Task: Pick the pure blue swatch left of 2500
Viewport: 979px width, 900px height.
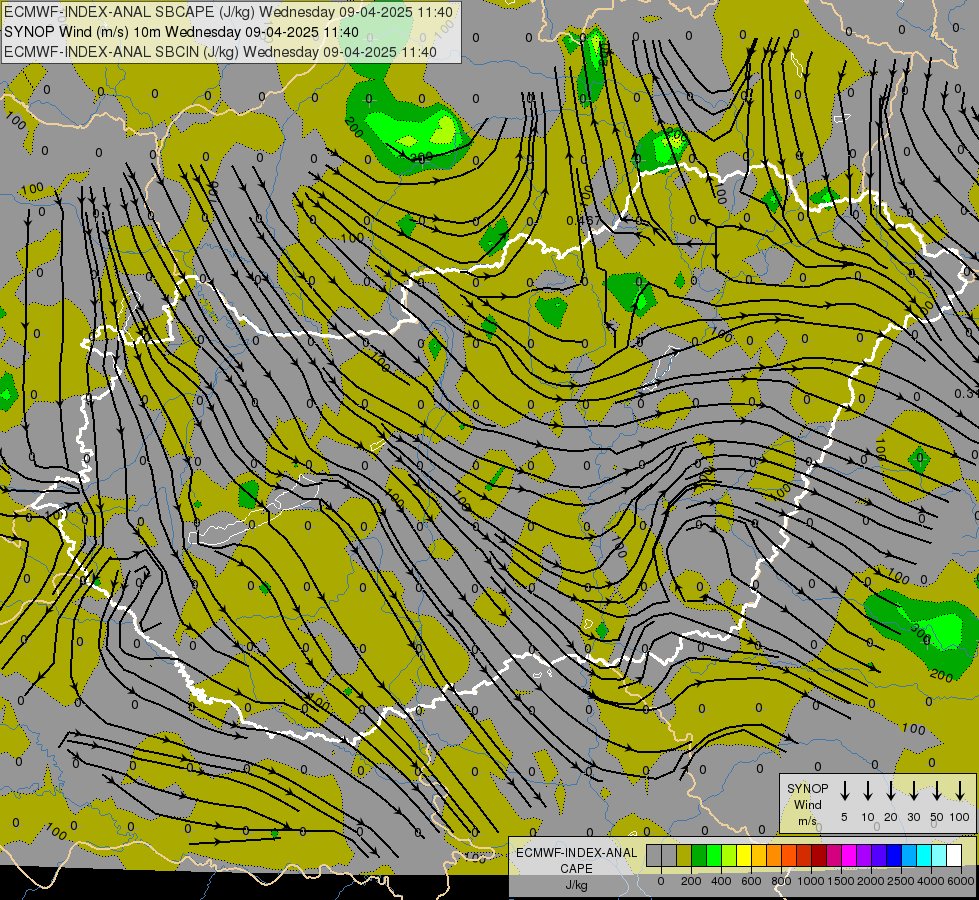Action: click(893, 855)
